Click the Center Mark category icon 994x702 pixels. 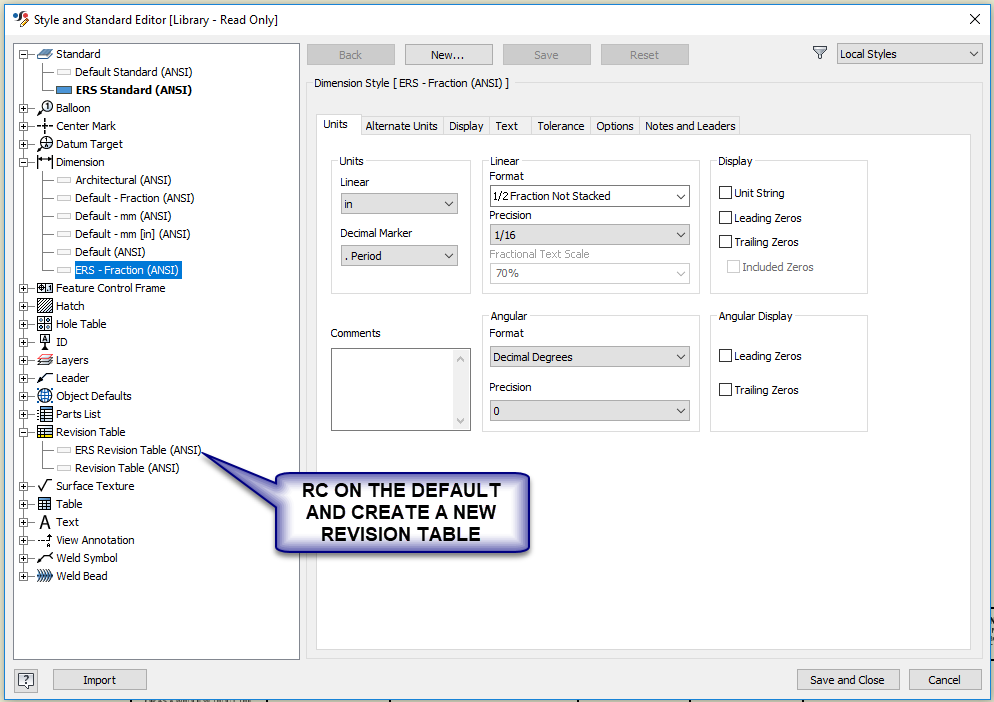[44, 126]
